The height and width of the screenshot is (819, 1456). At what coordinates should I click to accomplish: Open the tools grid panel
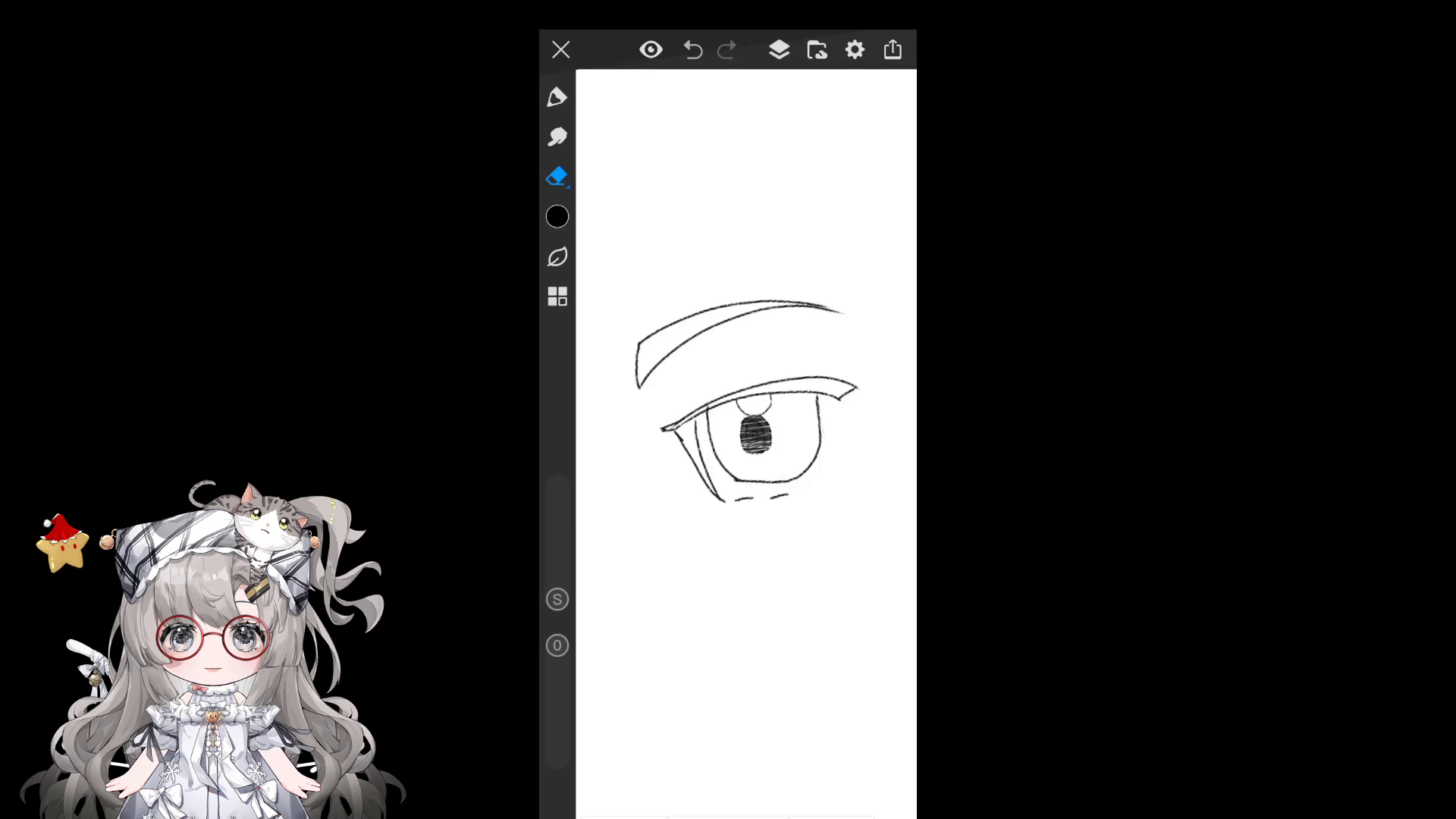click(x=557, y=297)
